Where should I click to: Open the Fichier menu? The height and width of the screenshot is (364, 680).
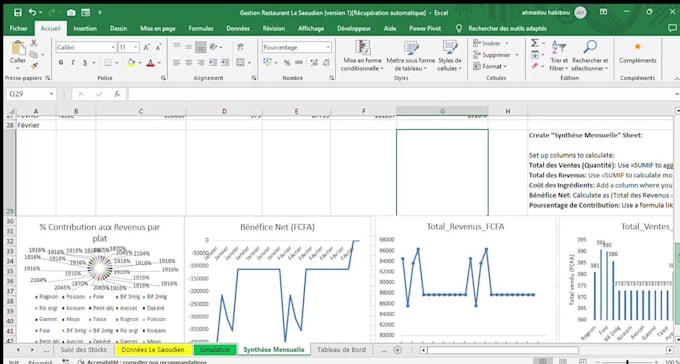click(19, 29)
